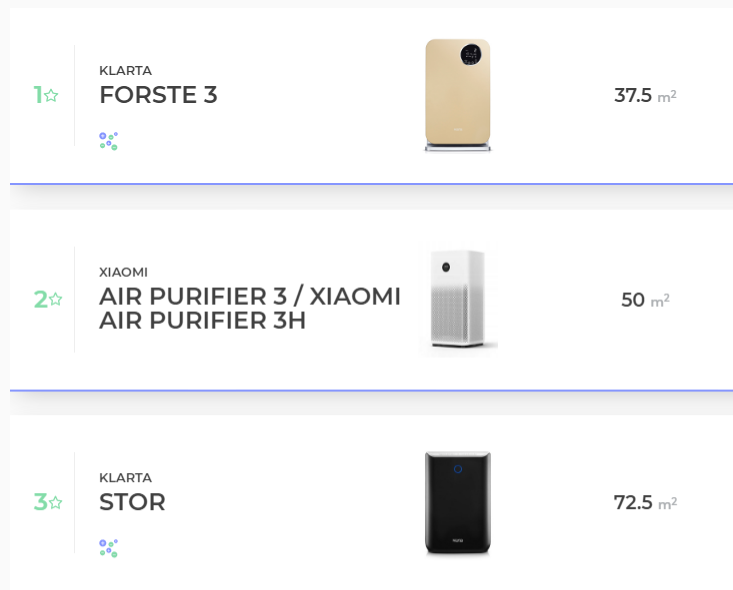733x590 pixels.
Task: Click the XIAOMI brand label
Action: coord(123,272)
